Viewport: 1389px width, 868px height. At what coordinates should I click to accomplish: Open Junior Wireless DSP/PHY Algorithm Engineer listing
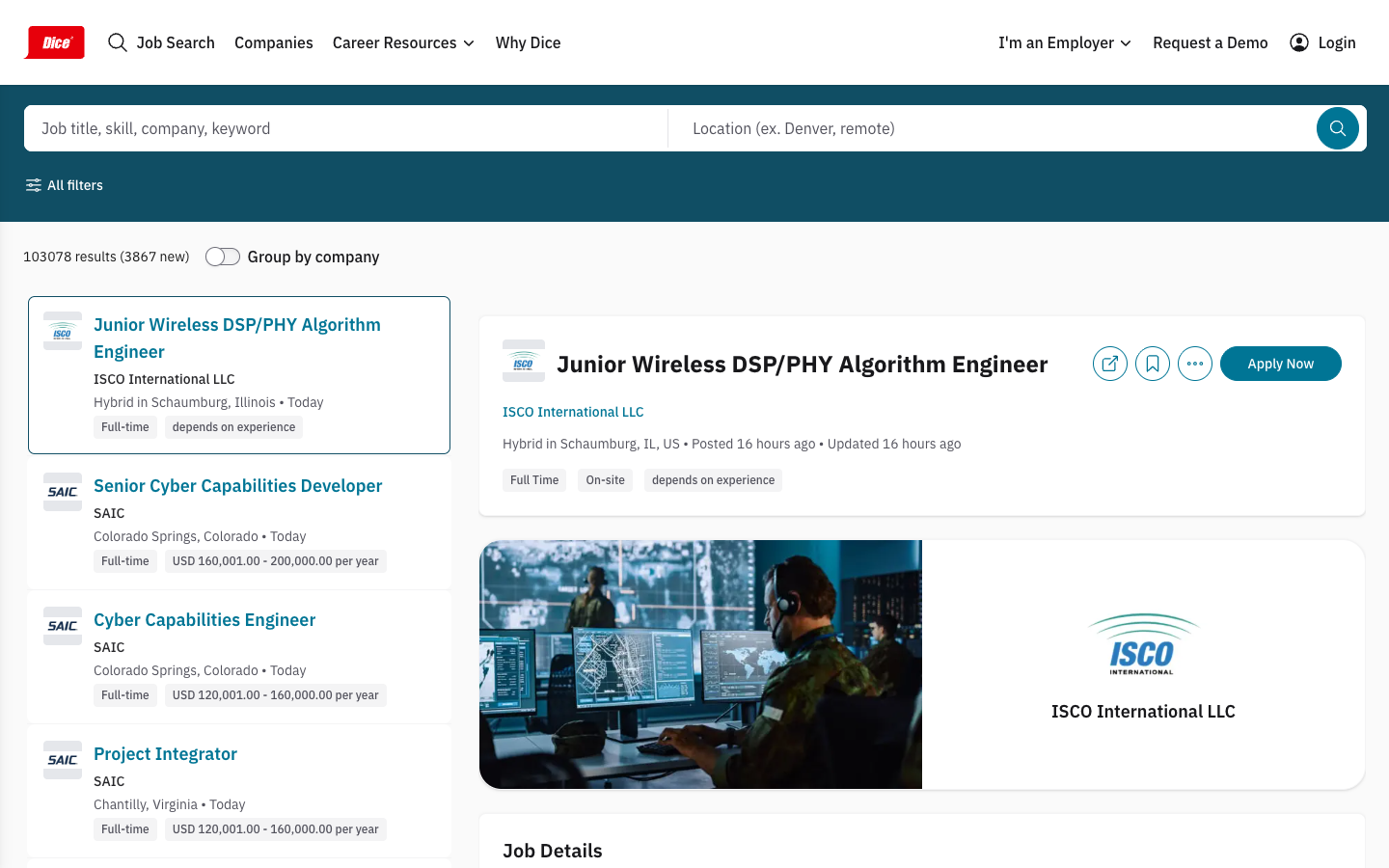tap(237, 338)
